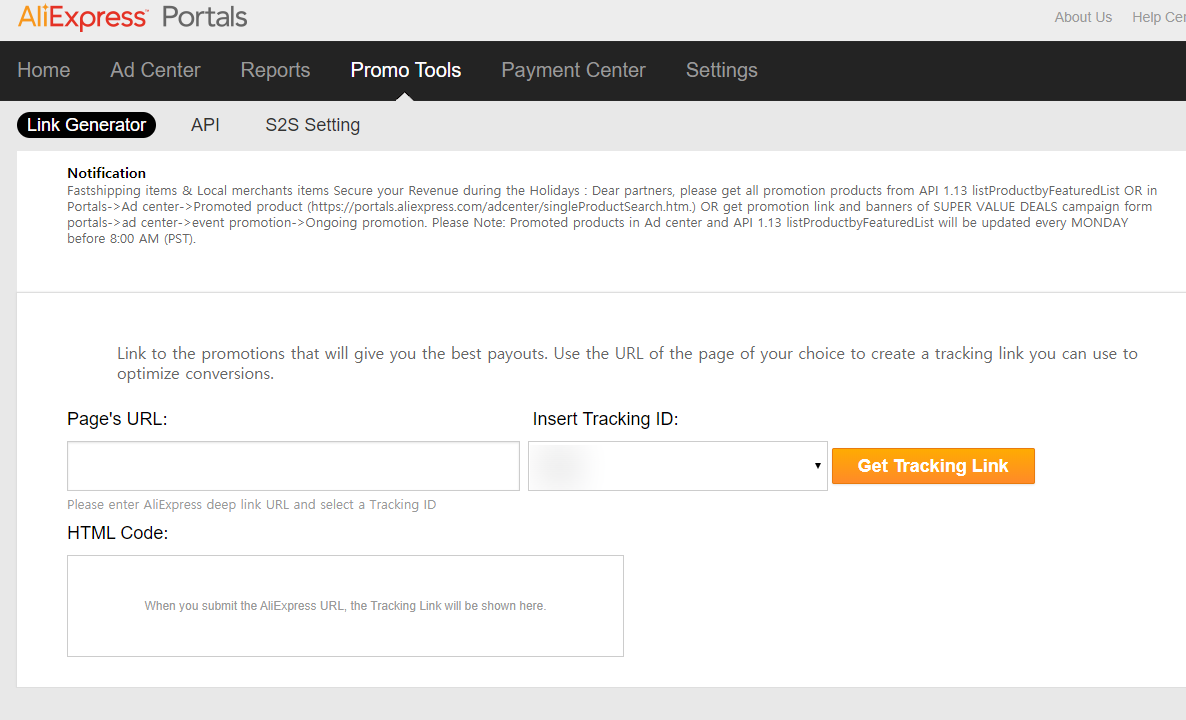
Task: Switch to the S2S Setting sub-tab
Action: (x=312, y=125)
